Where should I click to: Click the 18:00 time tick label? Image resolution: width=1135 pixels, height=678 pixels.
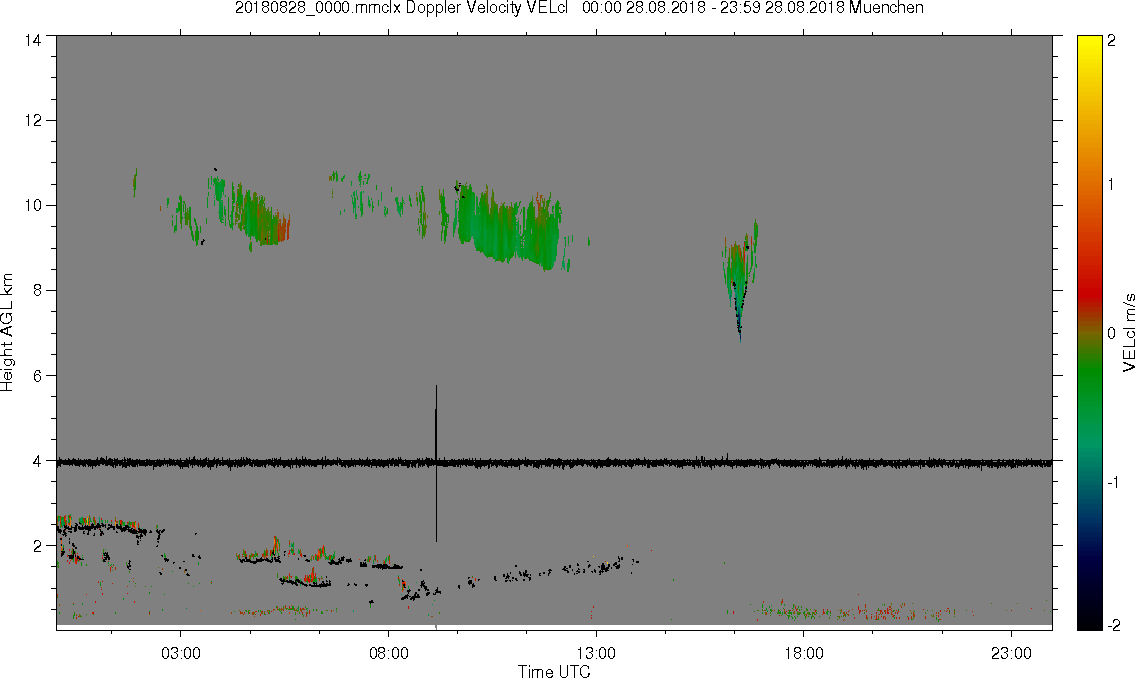click(804, 653)
